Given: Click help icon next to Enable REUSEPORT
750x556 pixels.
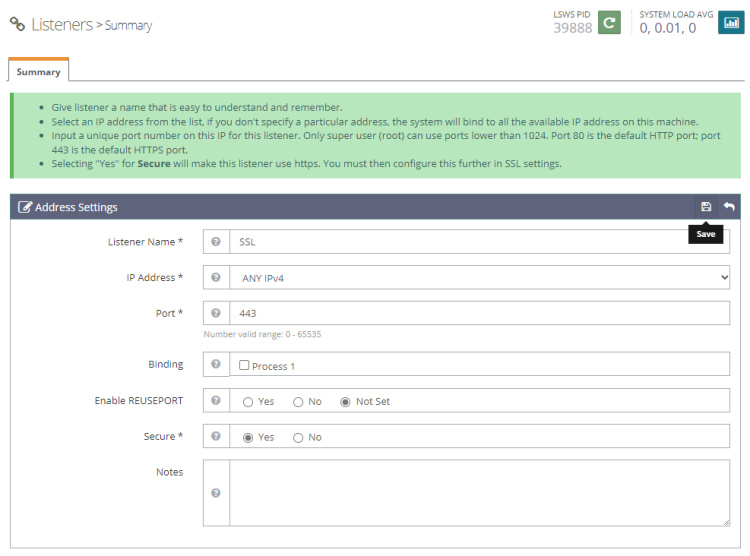Looking at the screenshot, I should click(x=216, y=401).
